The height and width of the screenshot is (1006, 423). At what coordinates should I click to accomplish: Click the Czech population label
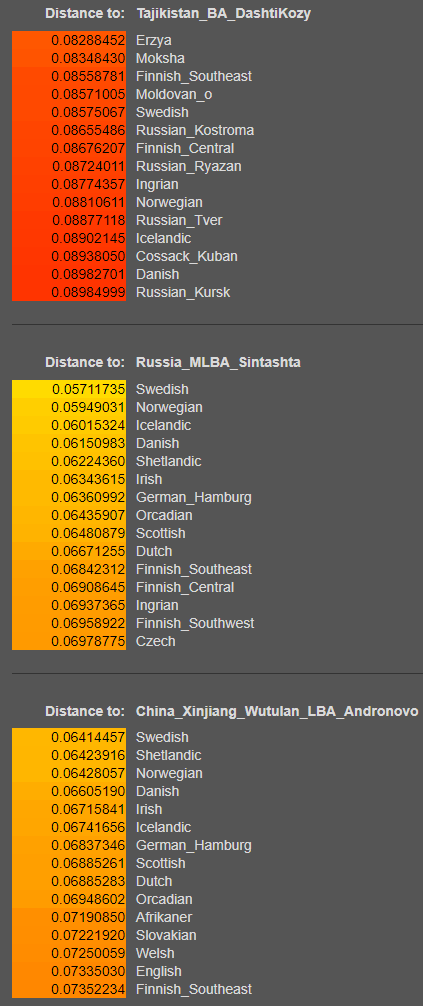pos(155,641)
